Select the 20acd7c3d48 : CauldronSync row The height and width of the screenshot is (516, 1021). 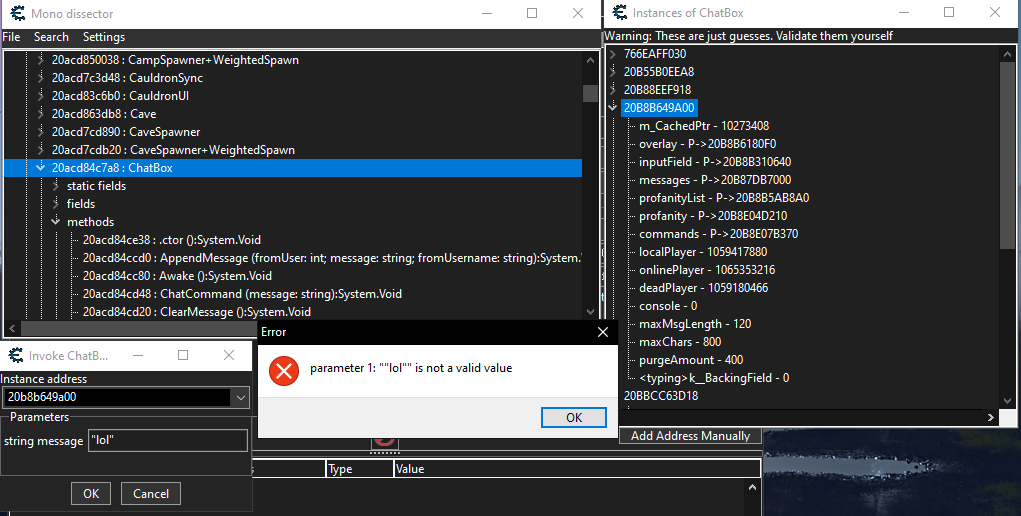coord(128,78)
